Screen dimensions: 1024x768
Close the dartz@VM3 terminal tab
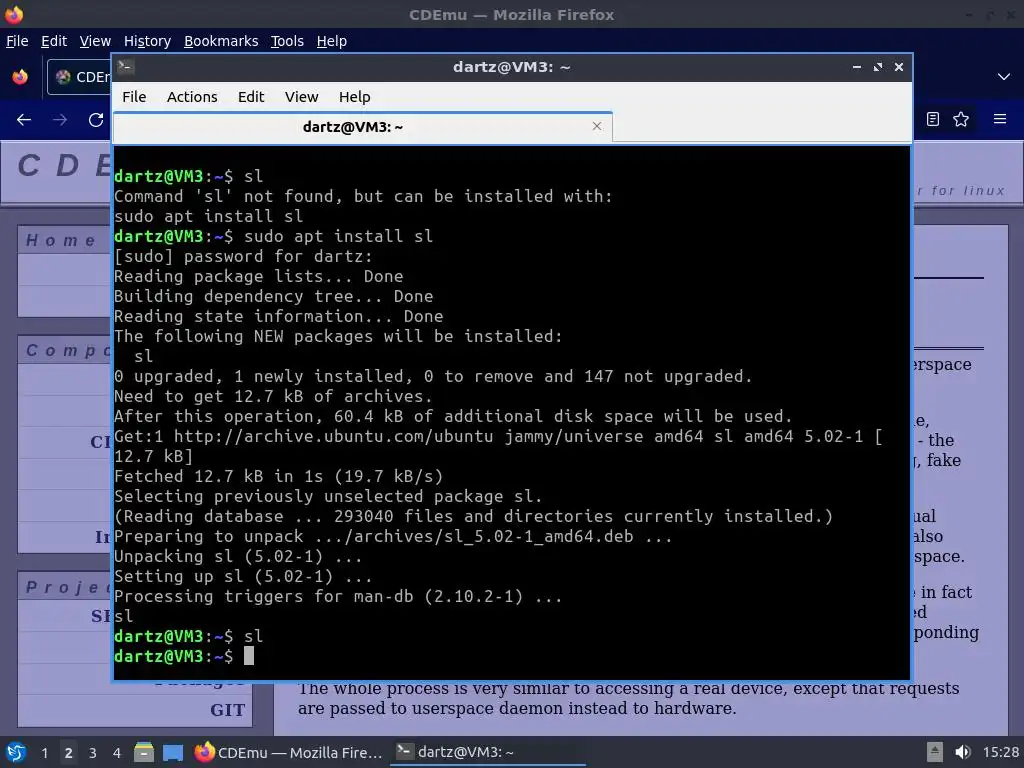pos(597,126)
